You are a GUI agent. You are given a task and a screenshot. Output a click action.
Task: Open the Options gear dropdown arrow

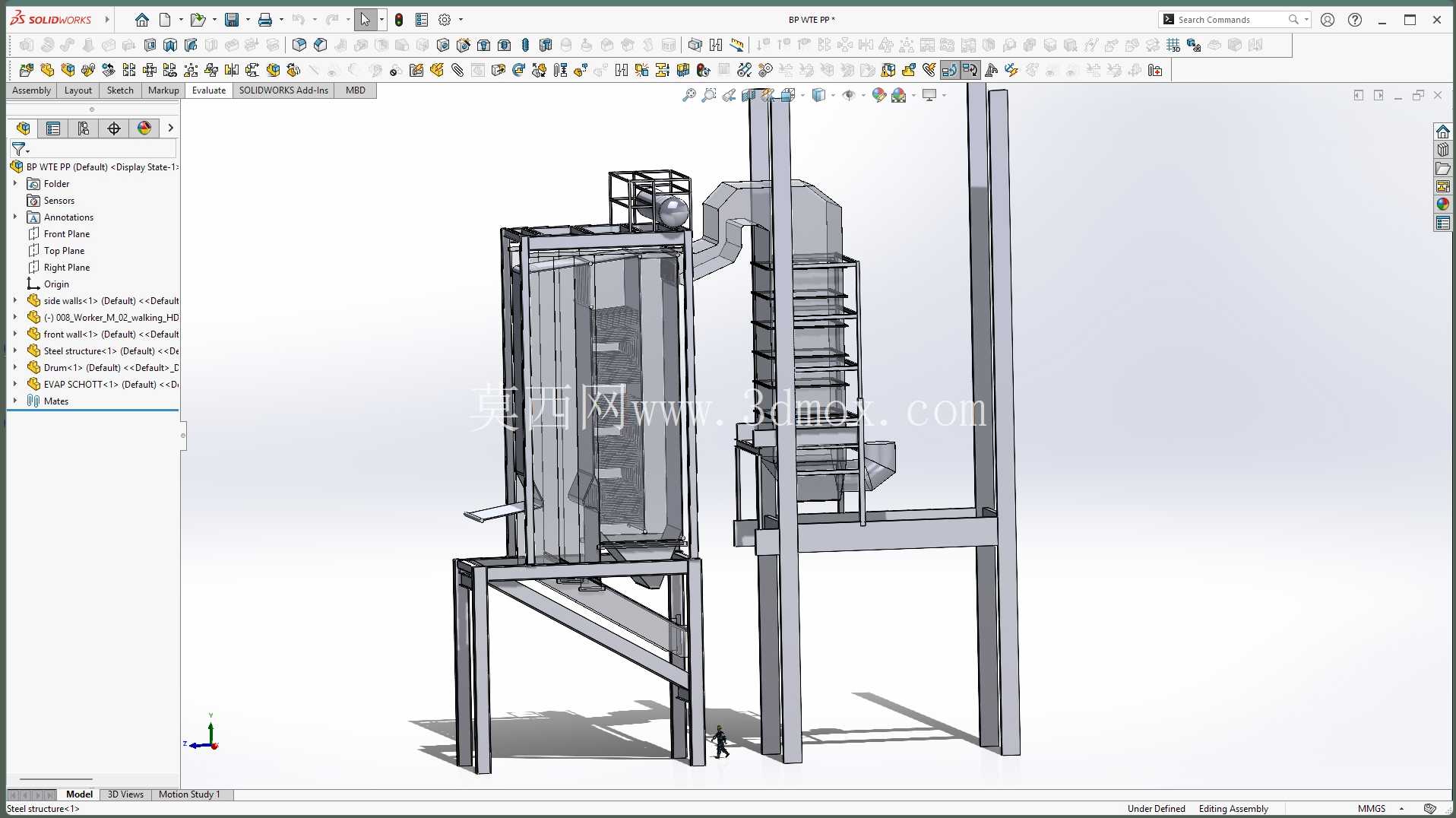click(461, 20)
